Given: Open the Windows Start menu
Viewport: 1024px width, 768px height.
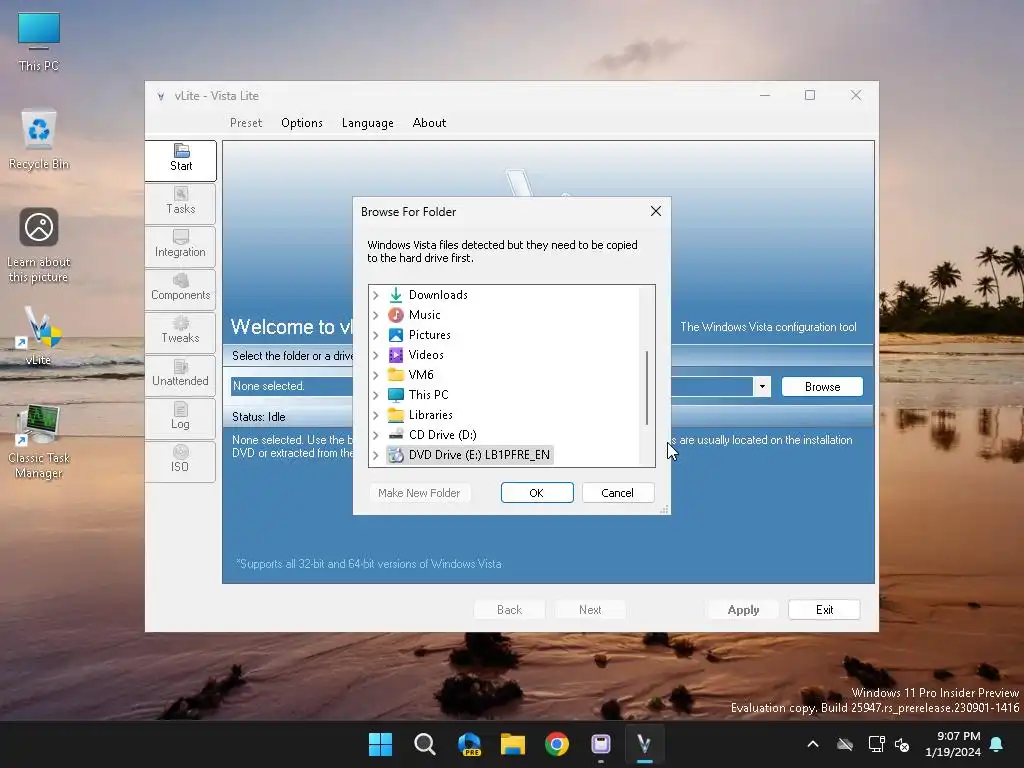Looking at the screenshot, I should pyautogui.click(x=380, y=744).
